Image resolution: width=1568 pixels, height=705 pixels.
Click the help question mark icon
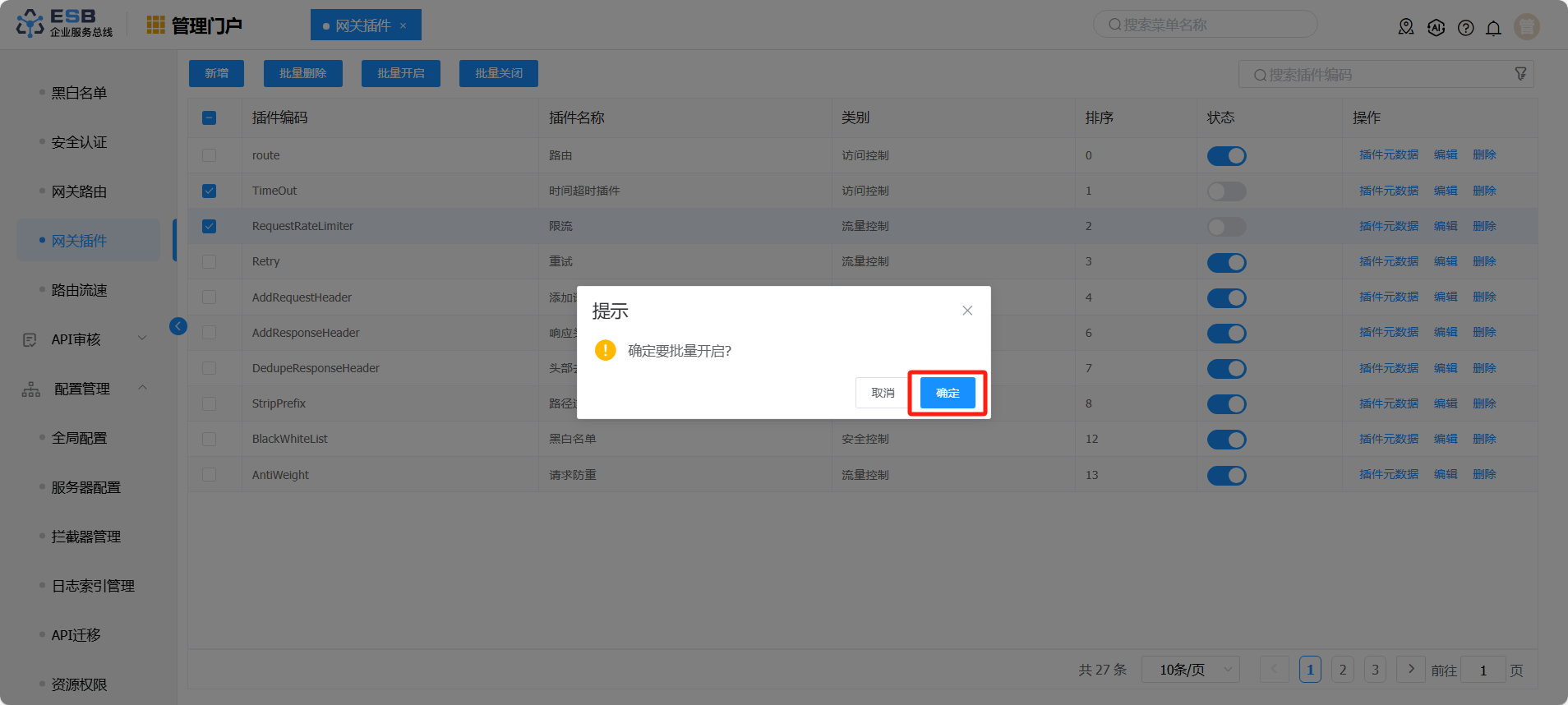[1465, 28]
